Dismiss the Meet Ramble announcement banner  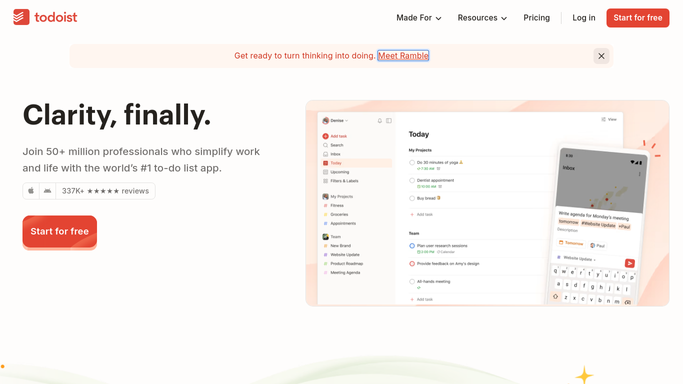click(x=601, y=56)
